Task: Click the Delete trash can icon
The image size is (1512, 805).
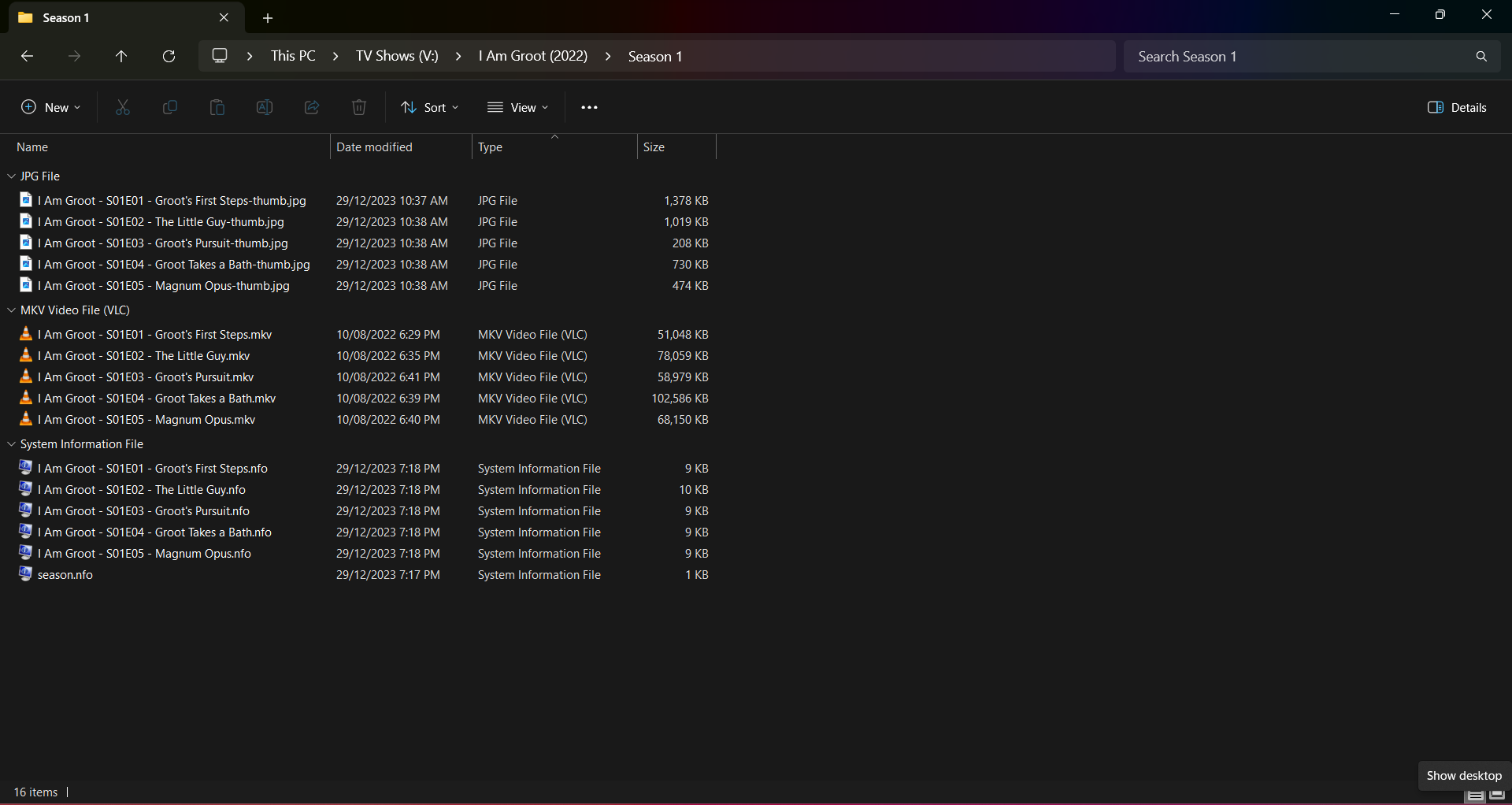Action: coord(359,108)
